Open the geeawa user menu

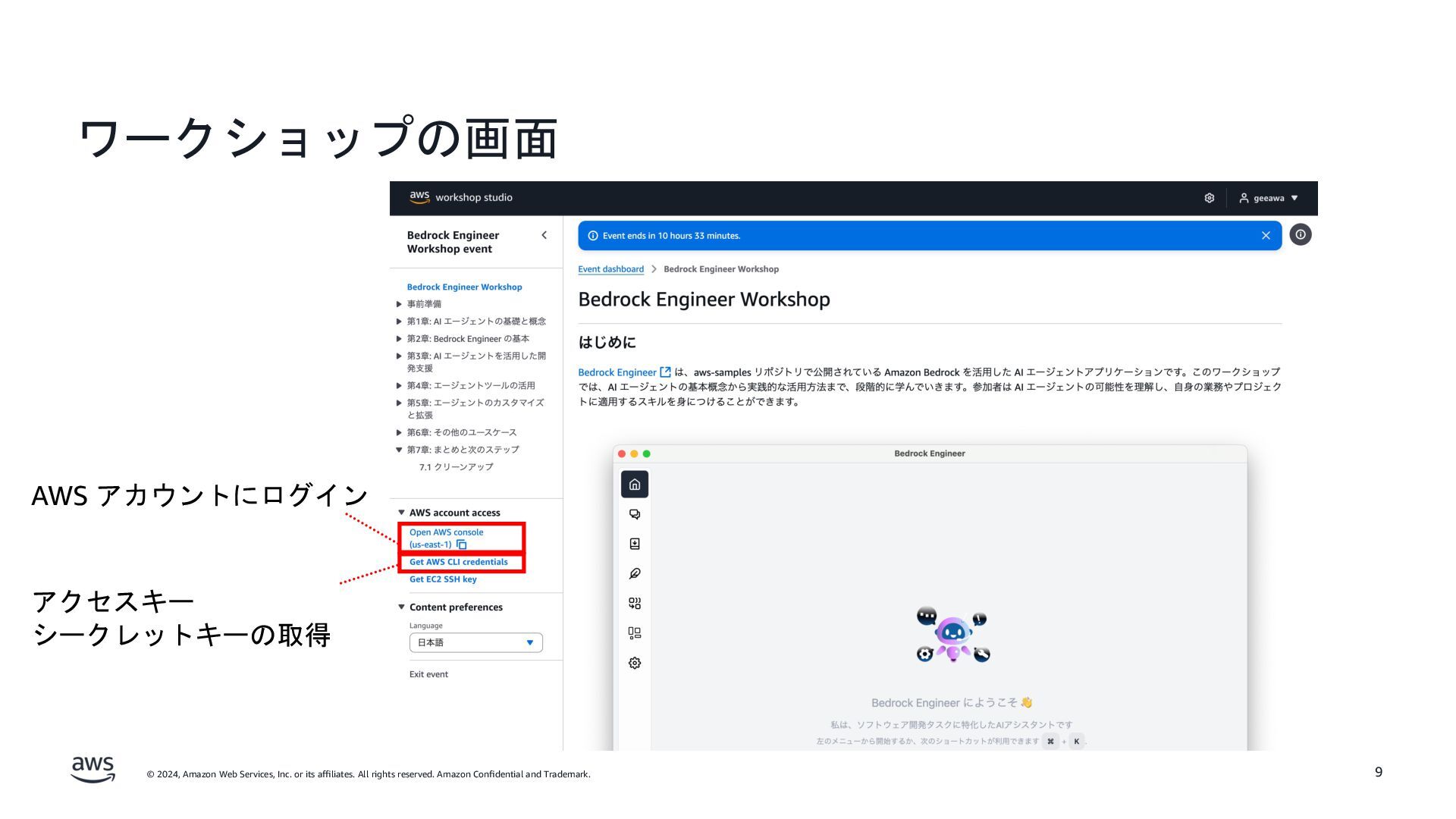click(x=1269, y=198)
